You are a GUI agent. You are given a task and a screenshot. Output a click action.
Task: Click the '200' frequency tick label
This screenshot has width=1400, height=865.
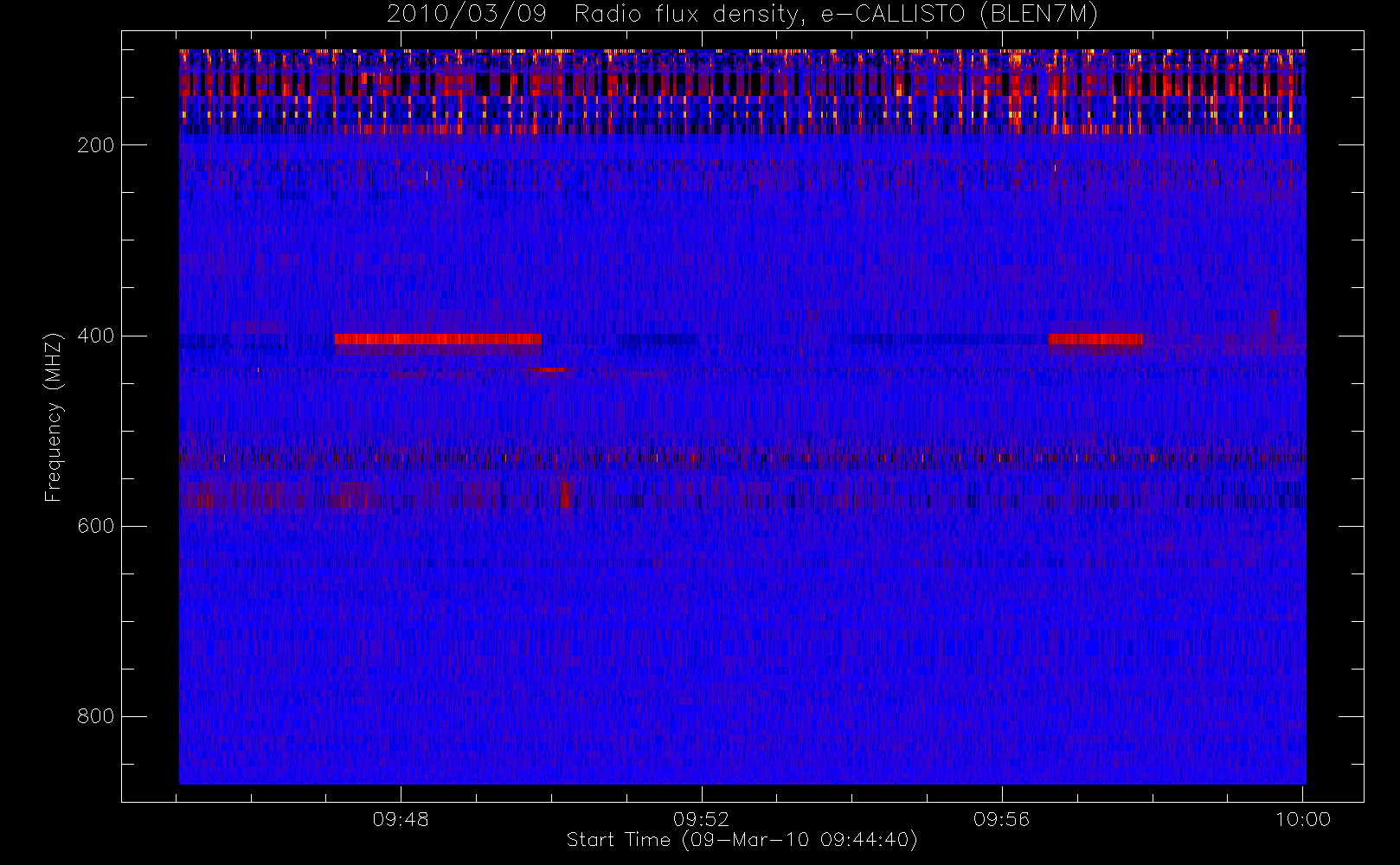tap(96, 145)
